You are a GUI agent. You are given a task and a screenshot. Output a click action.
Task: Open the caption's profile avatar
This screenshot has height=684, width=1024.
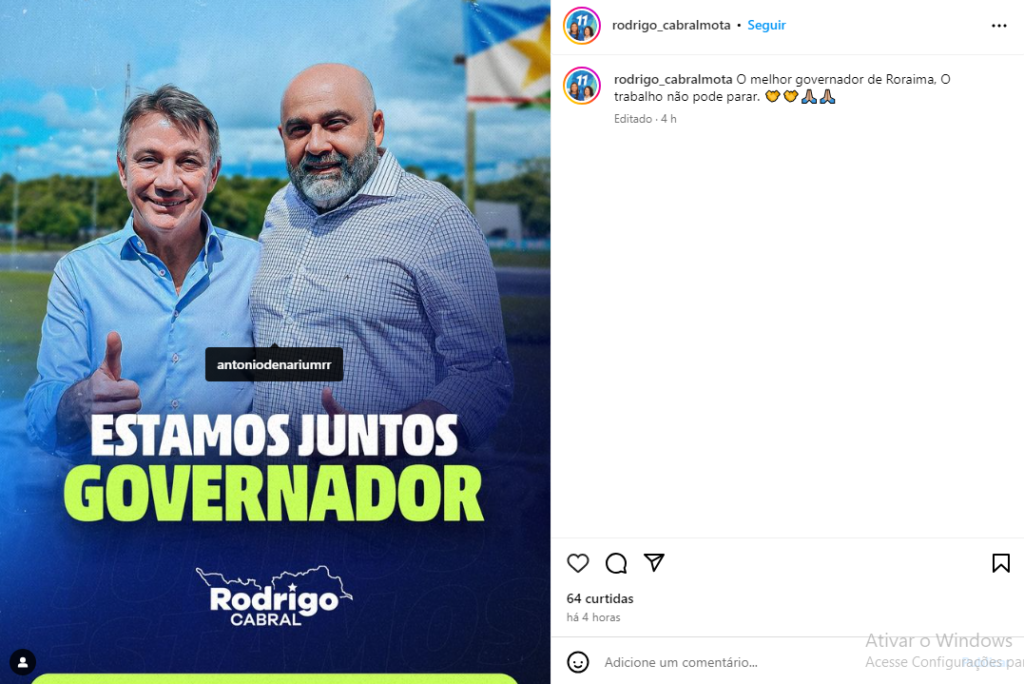coord(582,86)
